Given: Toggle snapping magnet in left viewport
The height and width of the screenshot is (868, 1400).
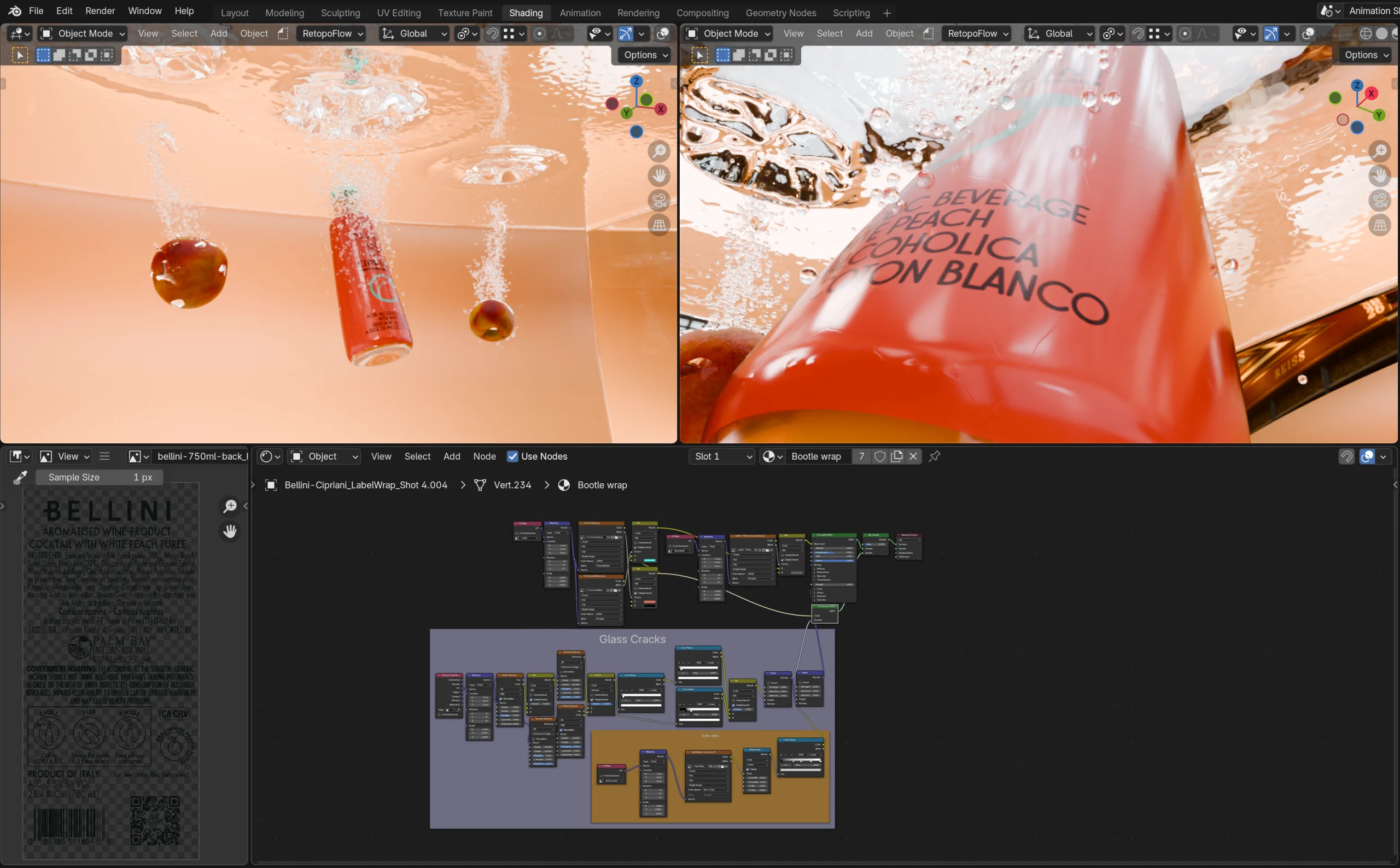Looking at the screenshot, I should 492,33.
